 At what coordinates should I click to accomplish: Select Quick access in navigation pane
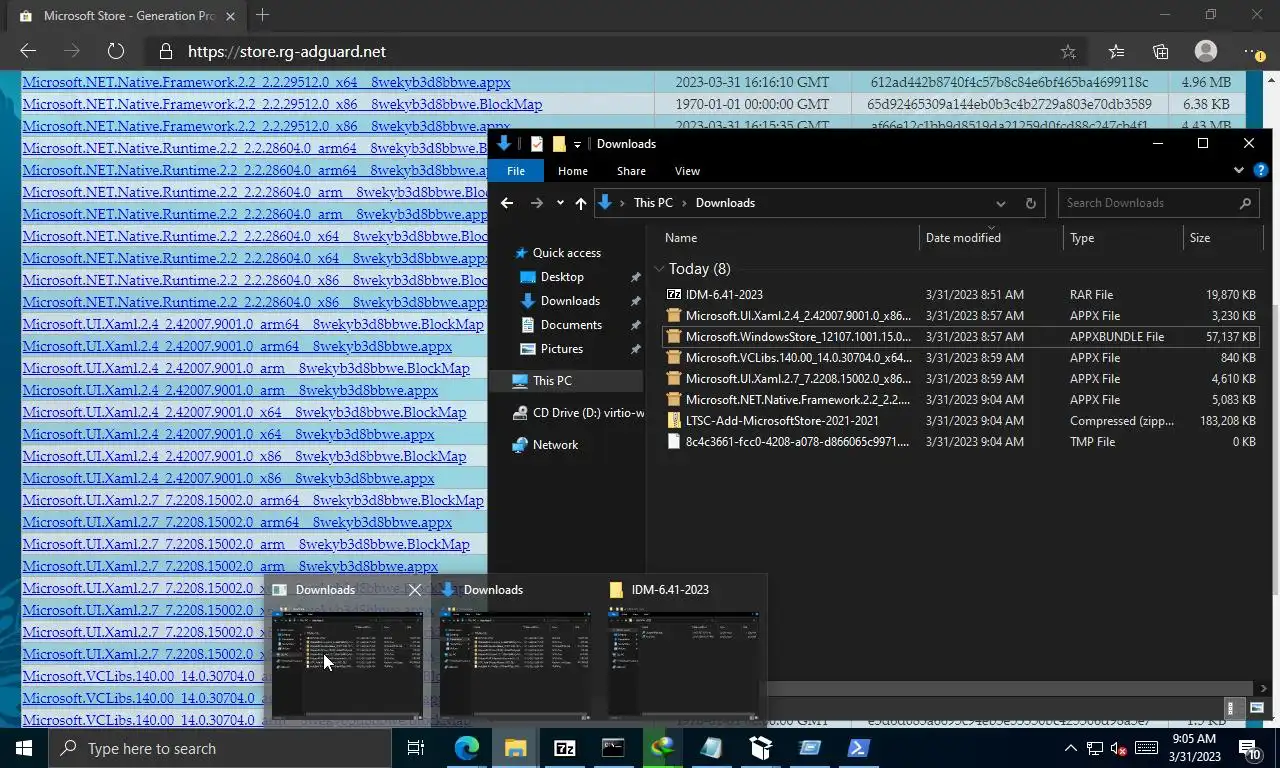click(567, 253)
